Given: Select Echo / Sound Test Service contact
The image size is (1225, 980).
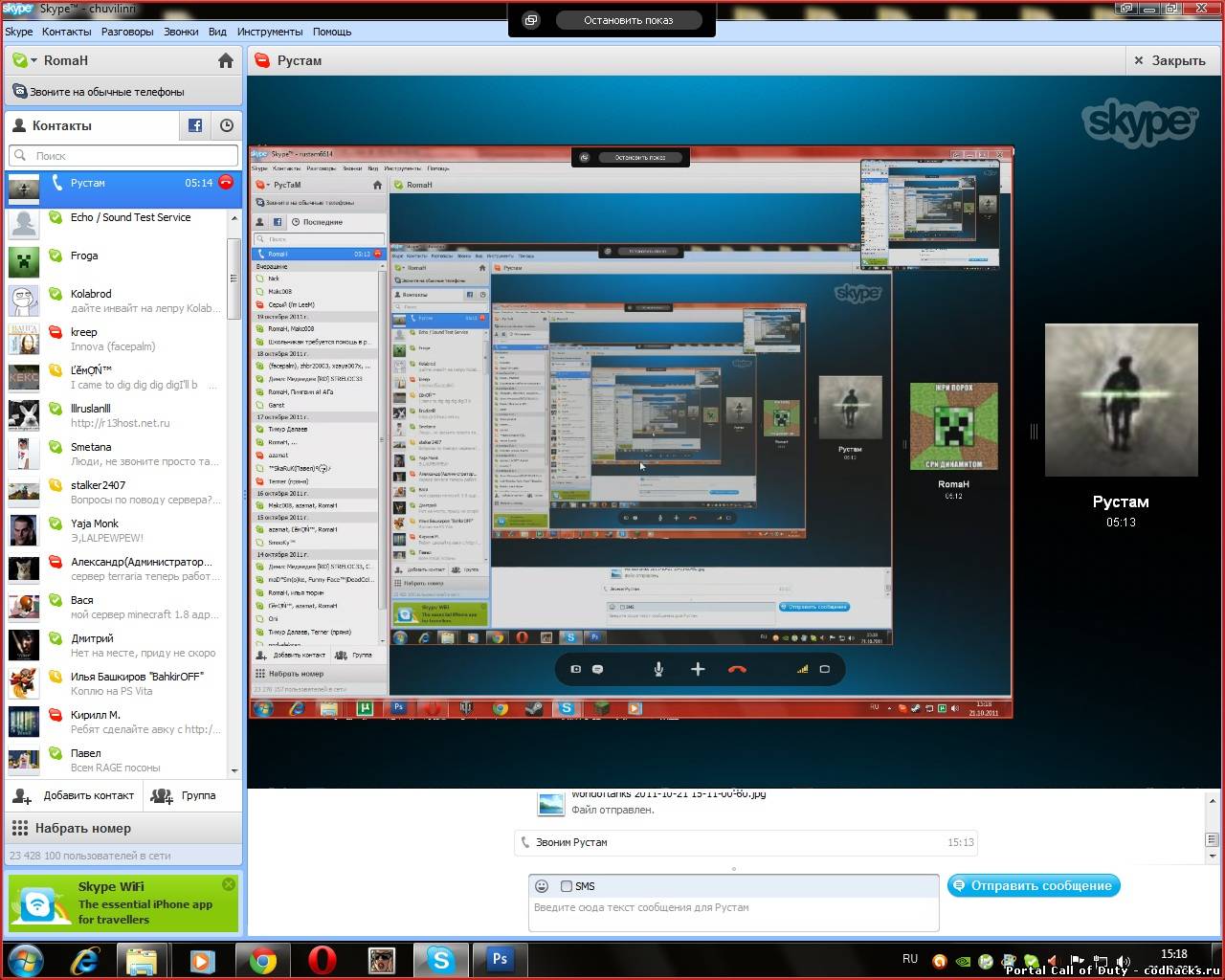Looking at the screenshot, I should point(116,225).
